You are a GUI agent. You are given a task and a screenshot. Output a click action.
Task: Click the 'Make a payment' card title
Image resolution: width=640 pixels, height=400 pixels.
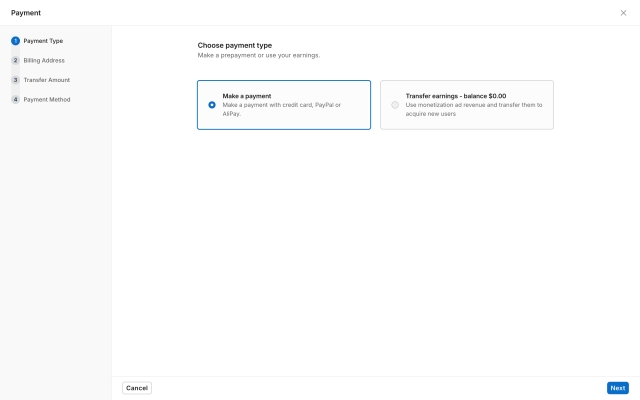tap(247, 96)
